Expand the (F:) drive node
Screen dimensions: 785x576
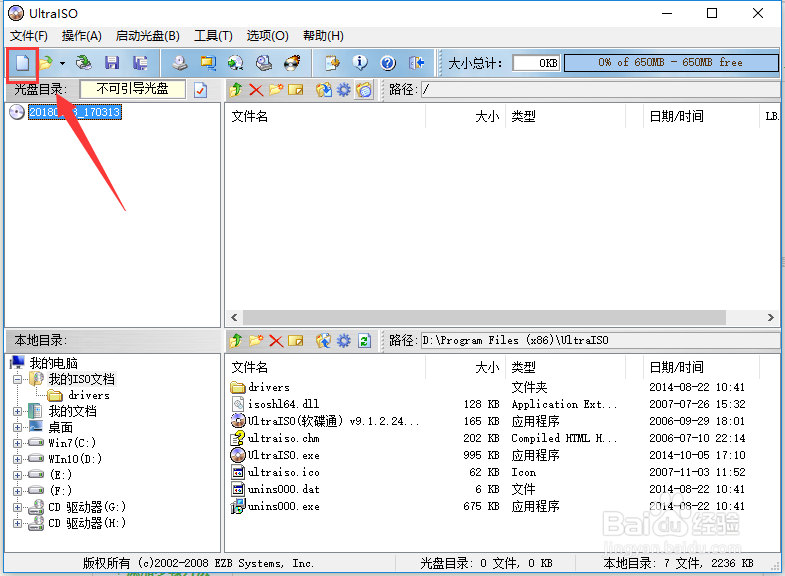tap(18, 491)
